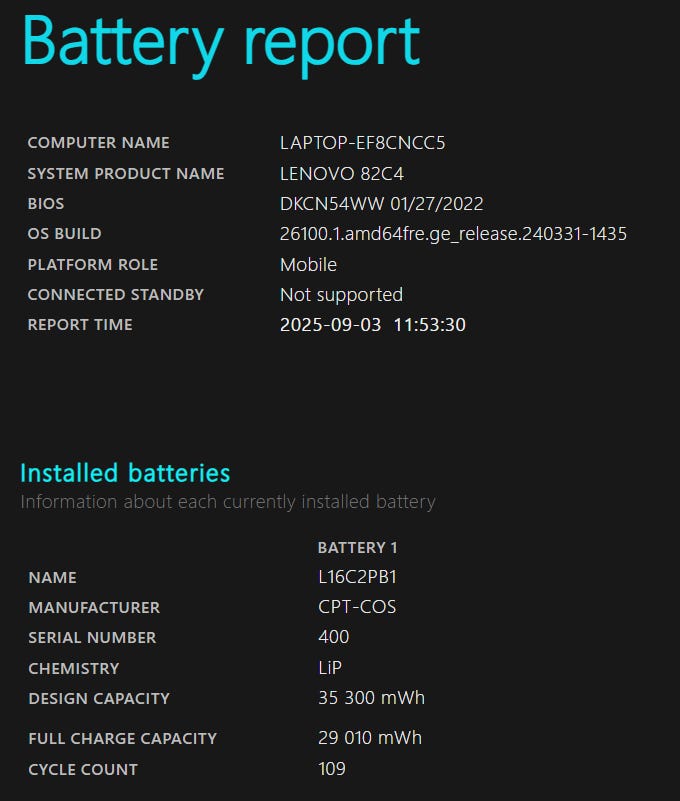
Task: Click the Not supported connected standby value
Action: point(341,295)
